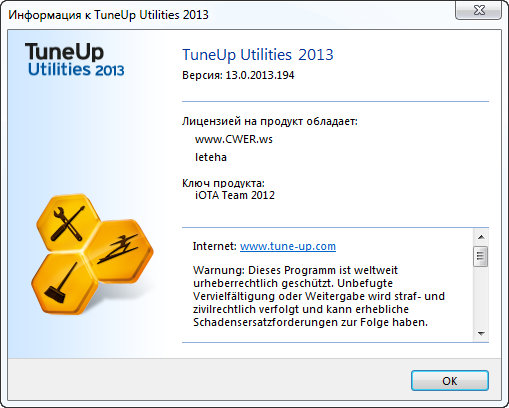This screenshot has width=509, height=408.
Task: Click the iOTA Team 2012 product key
Action: [235, 195]
